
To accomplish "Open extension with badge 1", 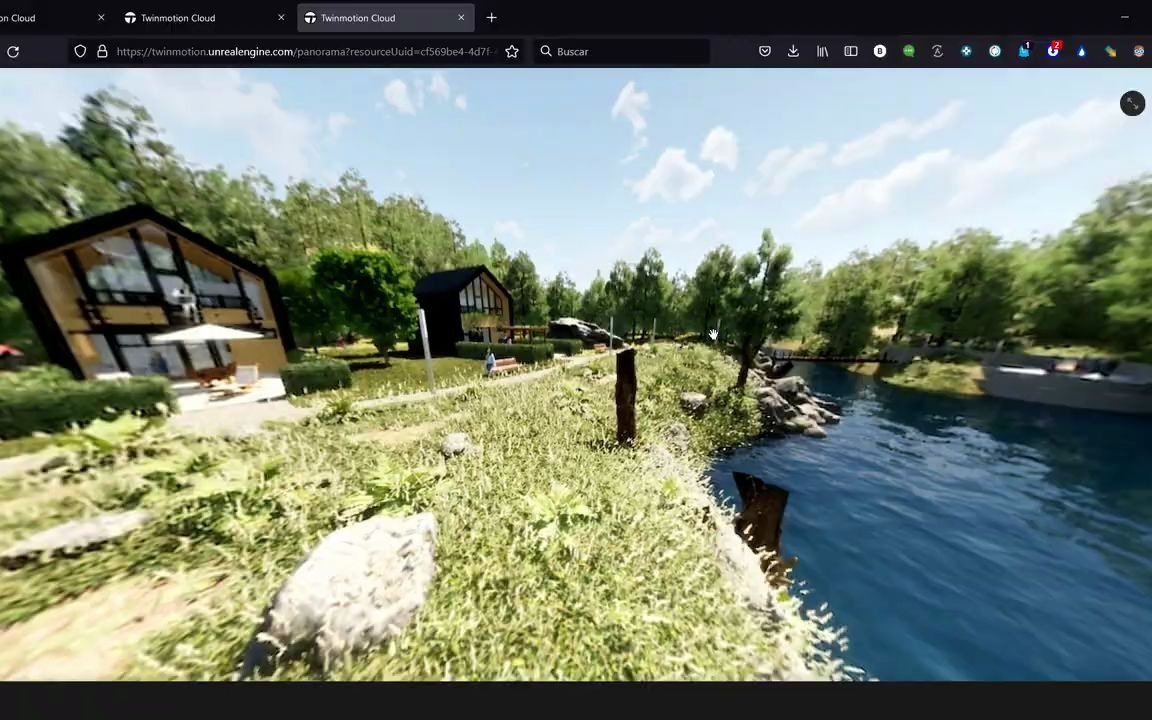I will pyautogui.click(x=1024, y=51).
